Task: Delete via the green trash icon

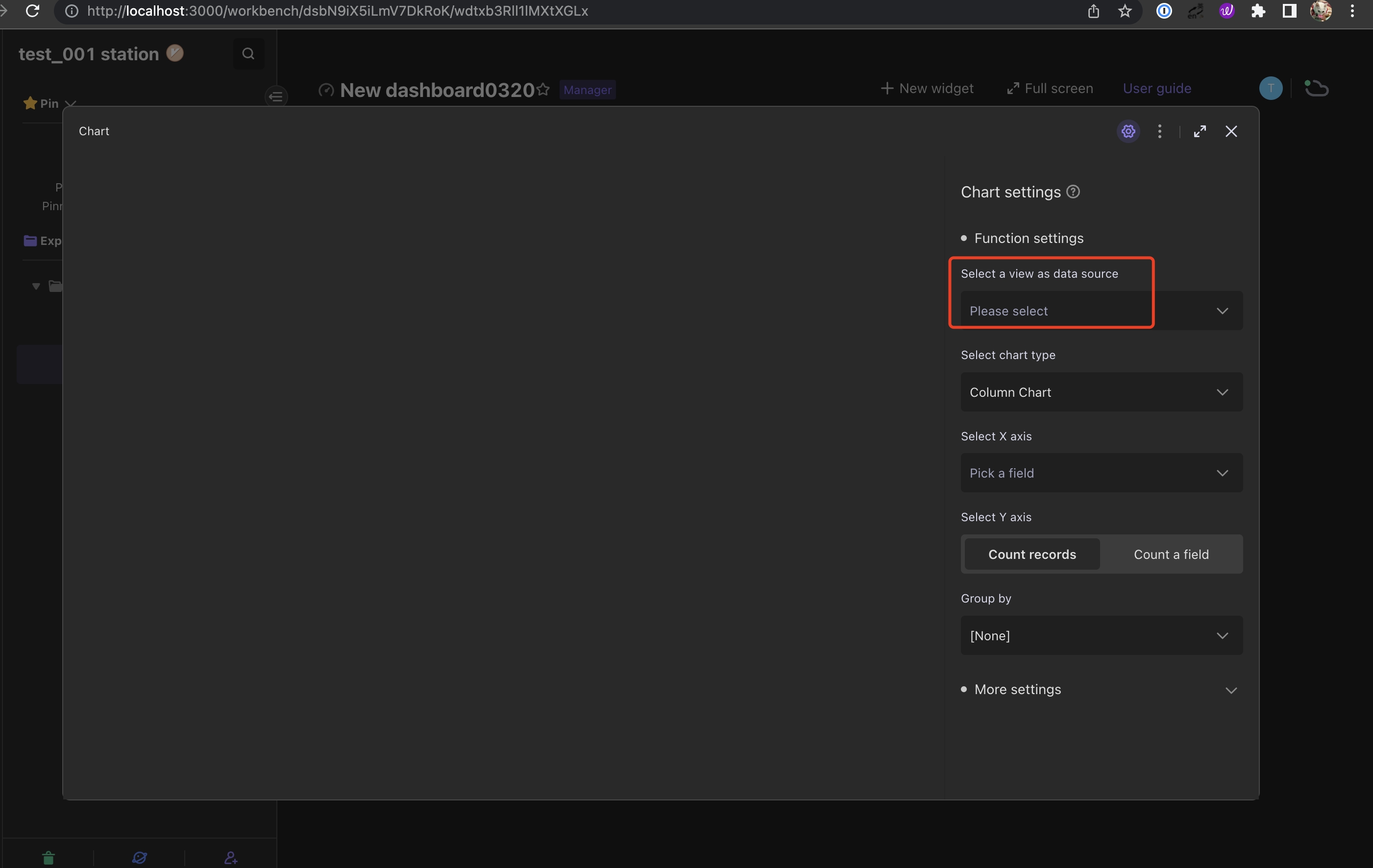Action: (48, 857)
